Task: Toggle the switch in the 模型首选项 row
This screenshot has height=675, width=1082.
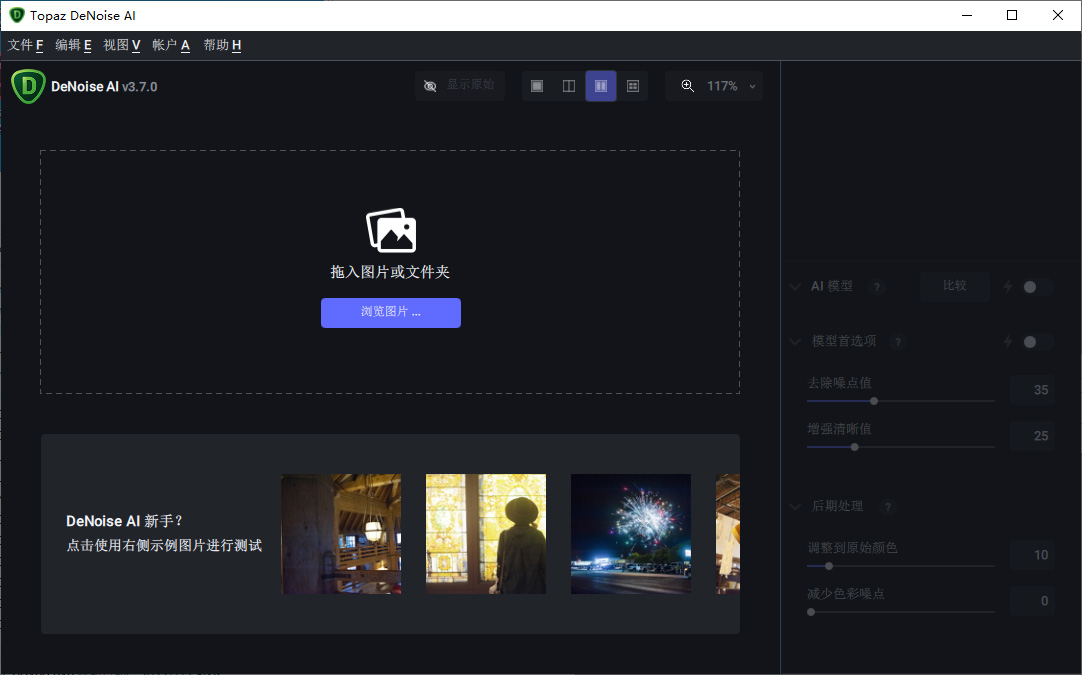Action: (x=1036, y=342)
